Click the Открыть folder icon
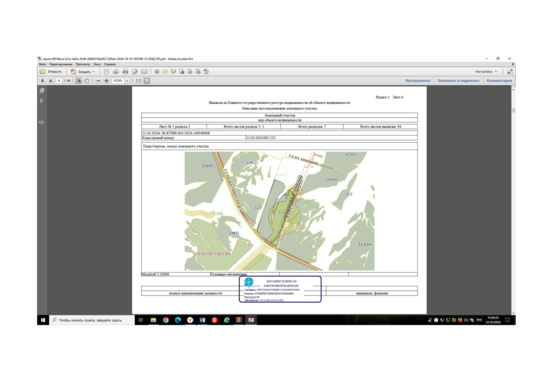The width and height of the screenshot is (553, 391). click(x=43, y=72)
